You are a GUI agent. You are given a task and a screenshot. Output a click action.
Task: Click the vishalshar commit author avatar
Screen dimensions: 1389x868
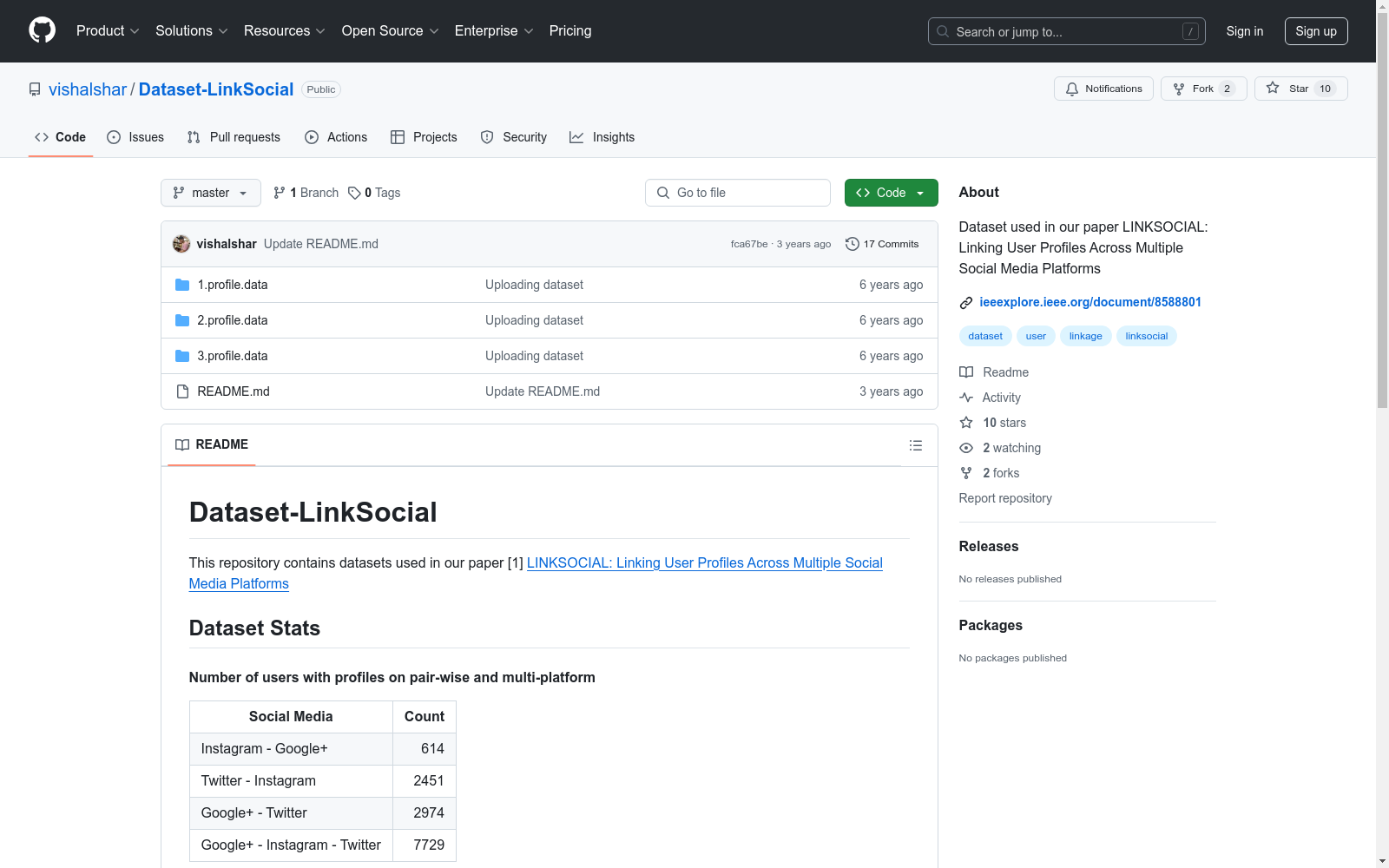click(181, 244)
